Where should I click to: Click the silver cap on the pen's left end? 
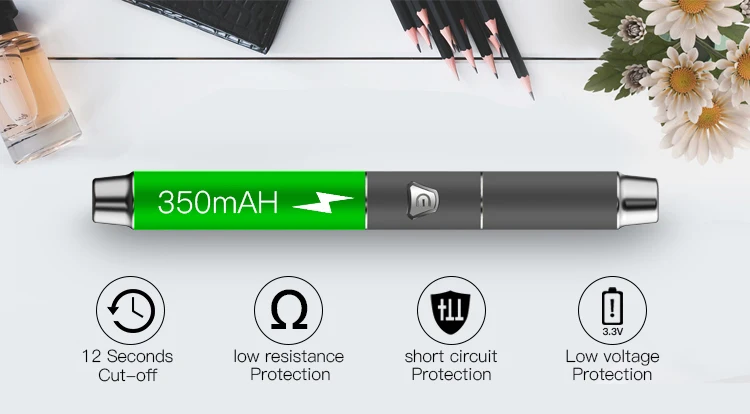point(113,200)
